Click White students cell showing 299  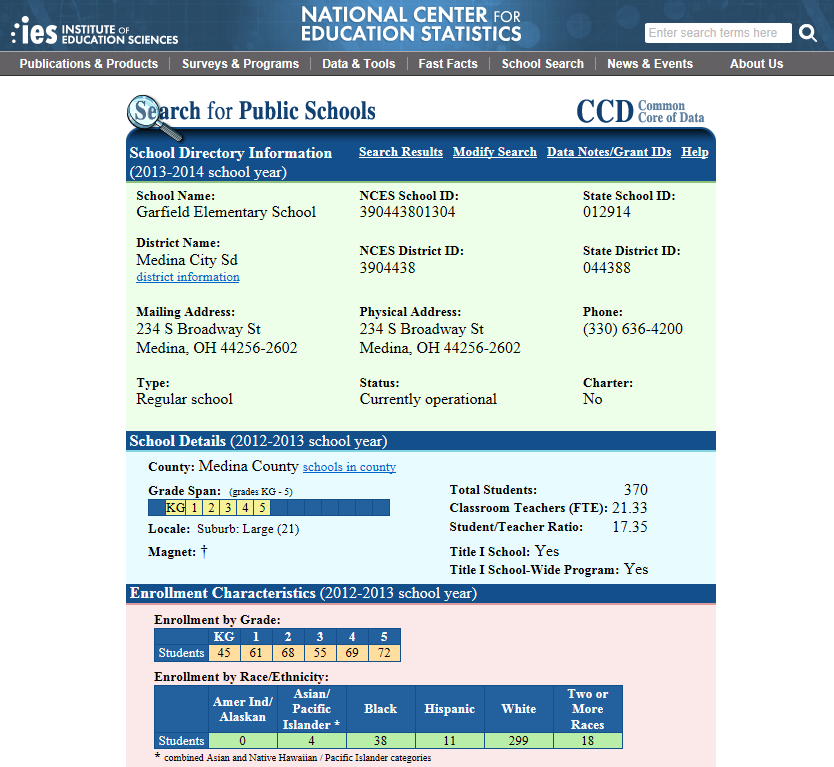[519, 741]
